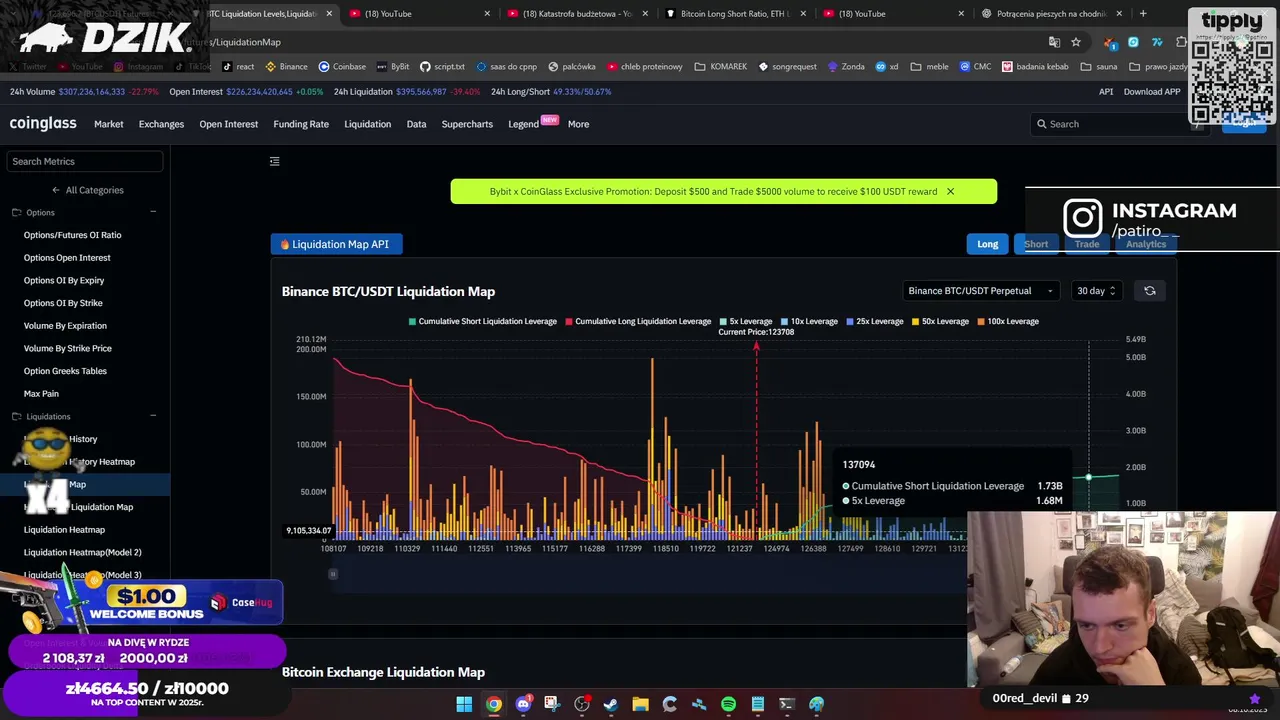This screenshot has height=720, width=1280.
Task: Open the KOMAREK bookmark folder
Action: [720, 67]
